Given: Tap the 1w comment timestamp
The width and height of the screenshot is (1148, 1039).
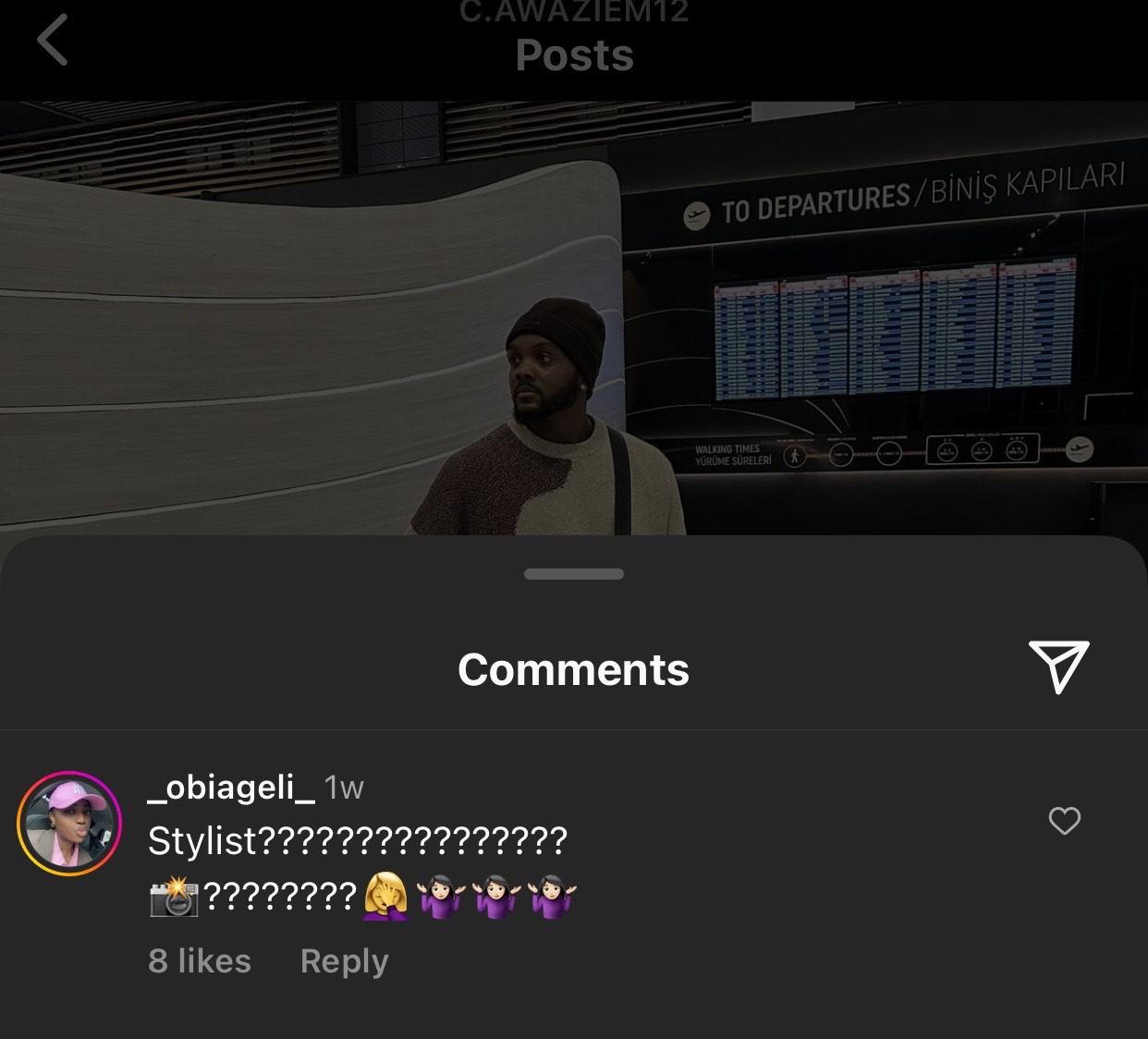Looking at the screenshot, I should (344, 788).
